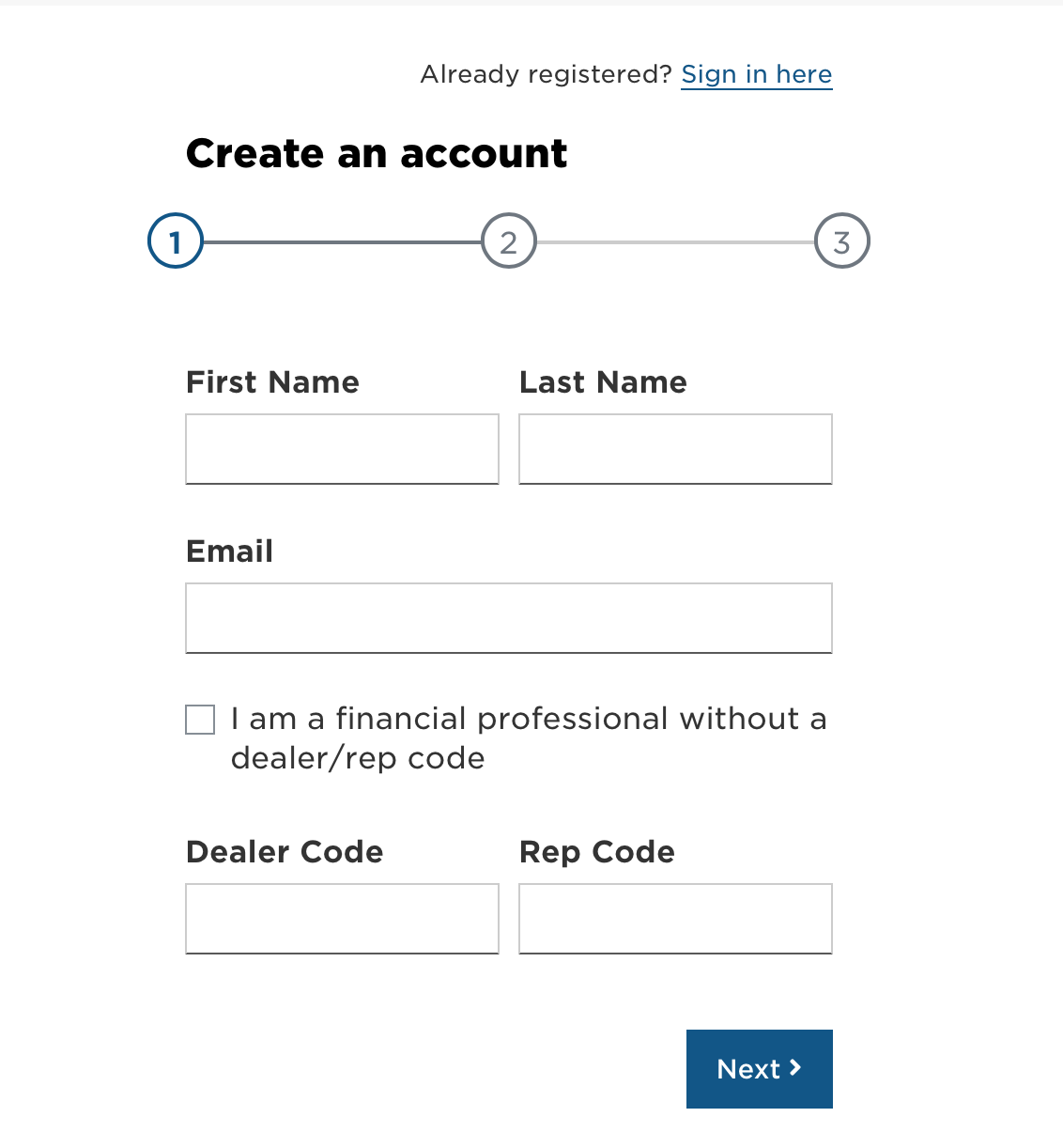The image size is (1063, 1148).
Task: Click step 3 circle in the progress indicator
Action: [x=841, y=240]
